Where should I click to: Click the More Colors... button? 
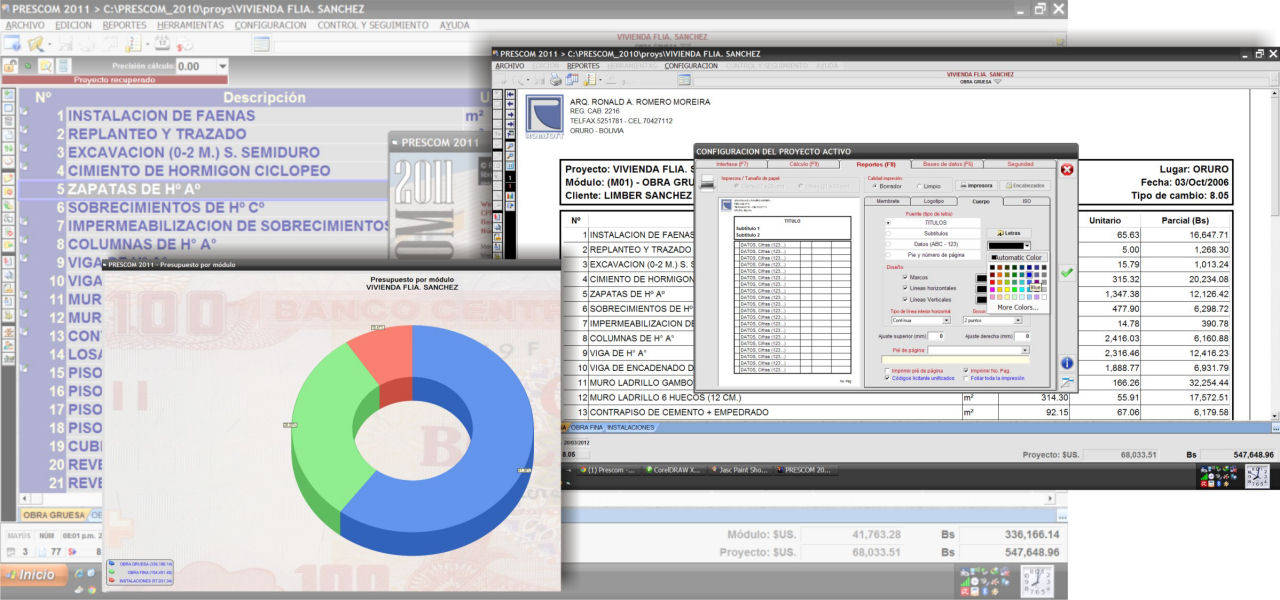[x=1018, y=308]
